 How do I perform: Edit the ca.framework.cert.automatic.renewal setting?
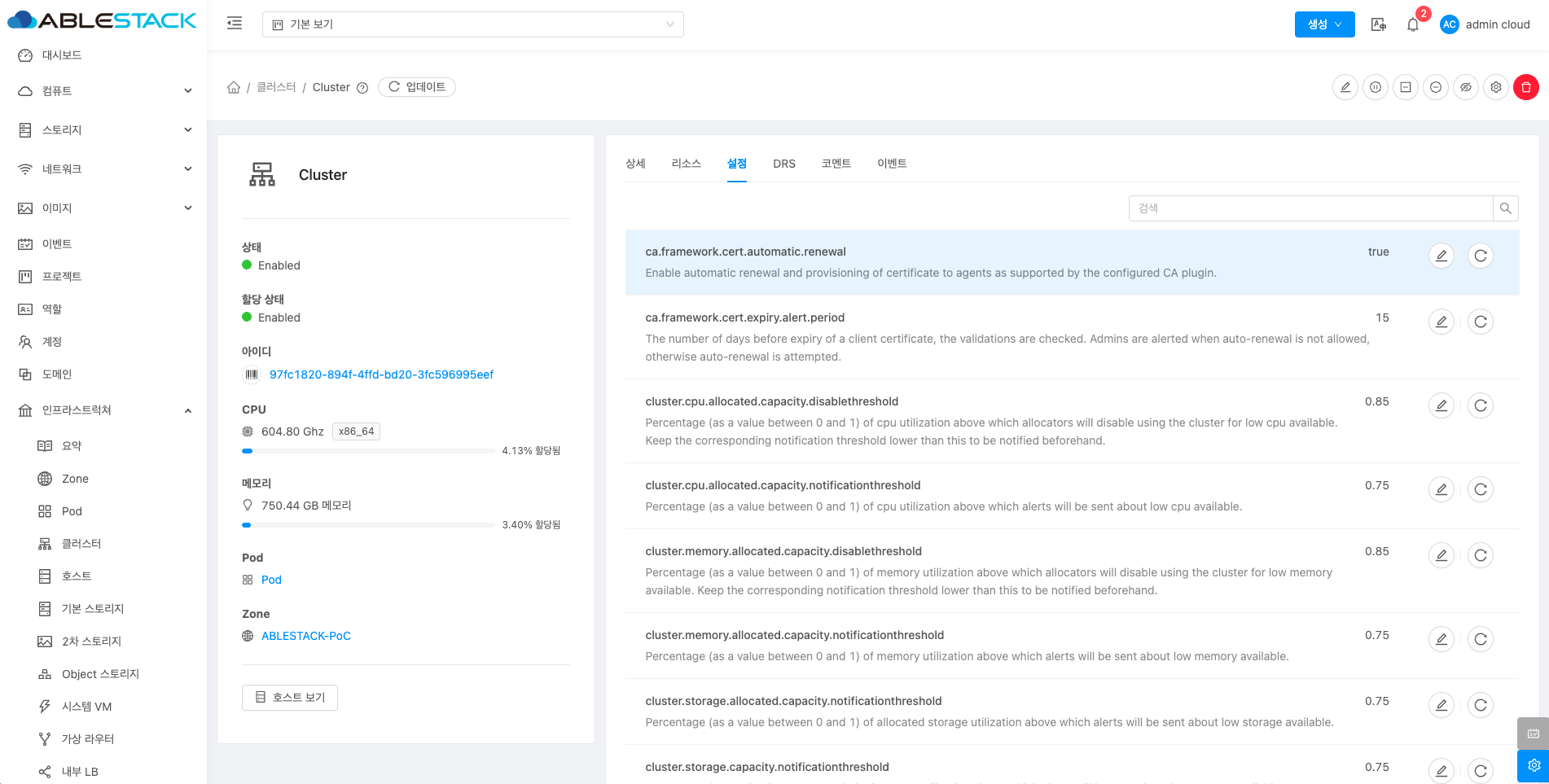tap(1441, 256)
